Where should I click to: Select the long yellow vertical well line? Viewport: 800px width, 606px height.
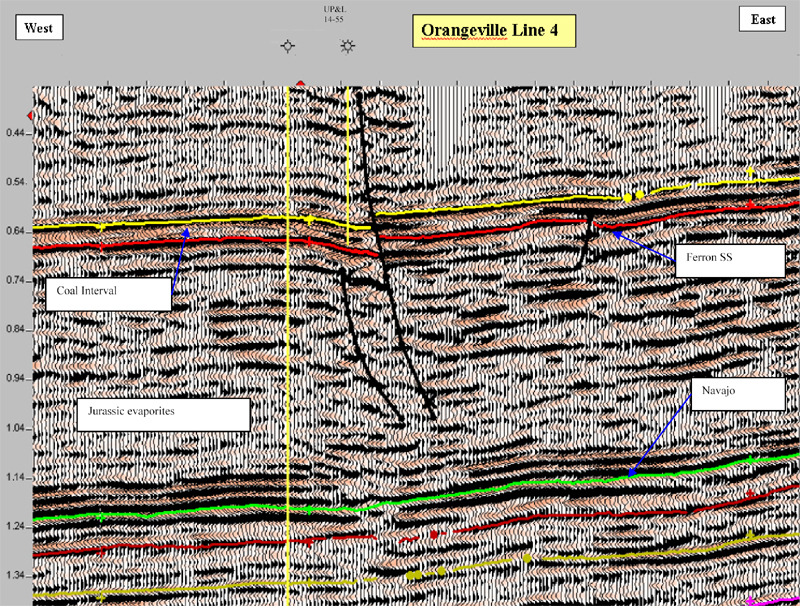click(x=288, y=400)
